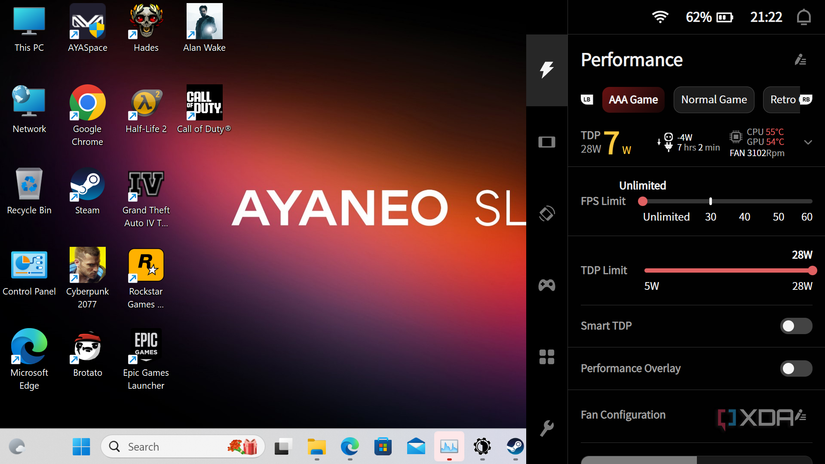Open the display settings sidebar icon

(547, 142)
